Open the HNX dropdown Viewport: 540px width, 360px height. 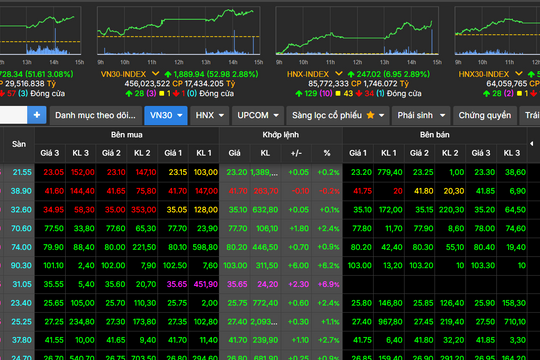coord(209,115)
